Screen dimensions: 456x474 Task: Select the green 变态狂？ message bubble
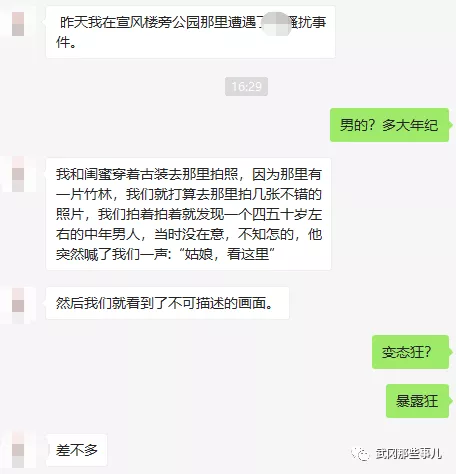coord(410,352)
